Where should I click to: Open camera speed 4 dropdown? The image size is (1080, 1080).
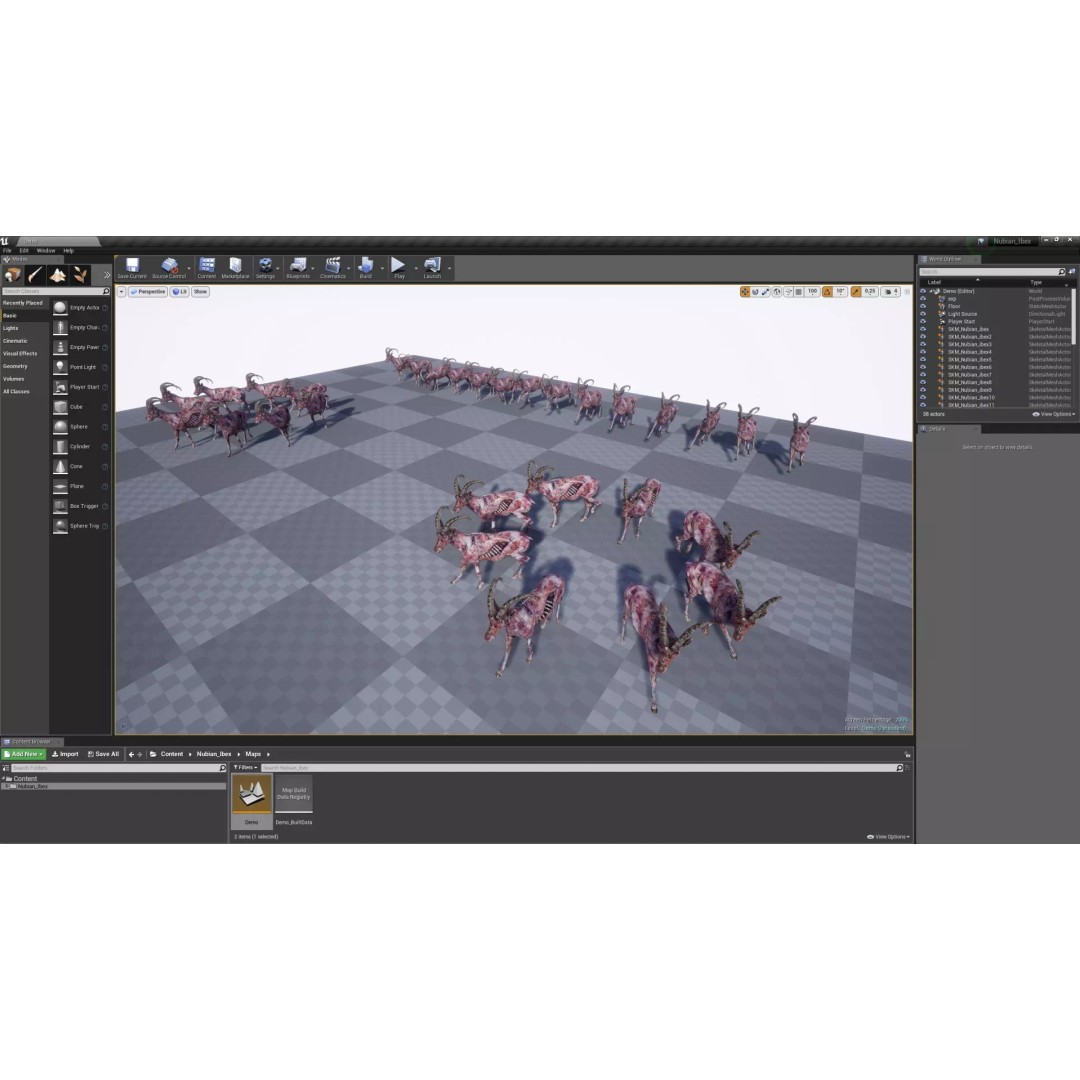point(892,292)
